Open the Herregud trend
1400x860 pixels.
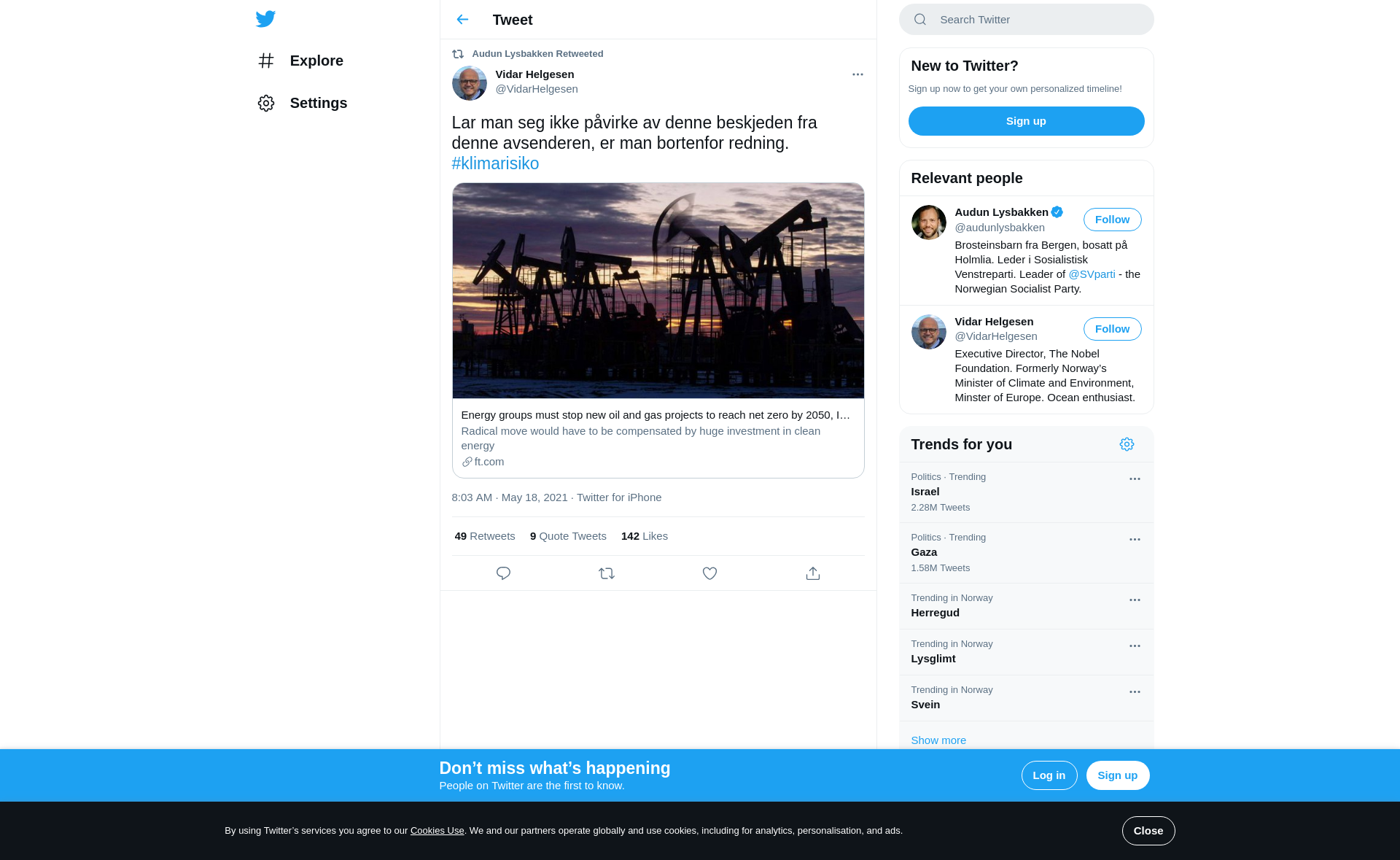pyautogui.click(x=1026, y=606)
